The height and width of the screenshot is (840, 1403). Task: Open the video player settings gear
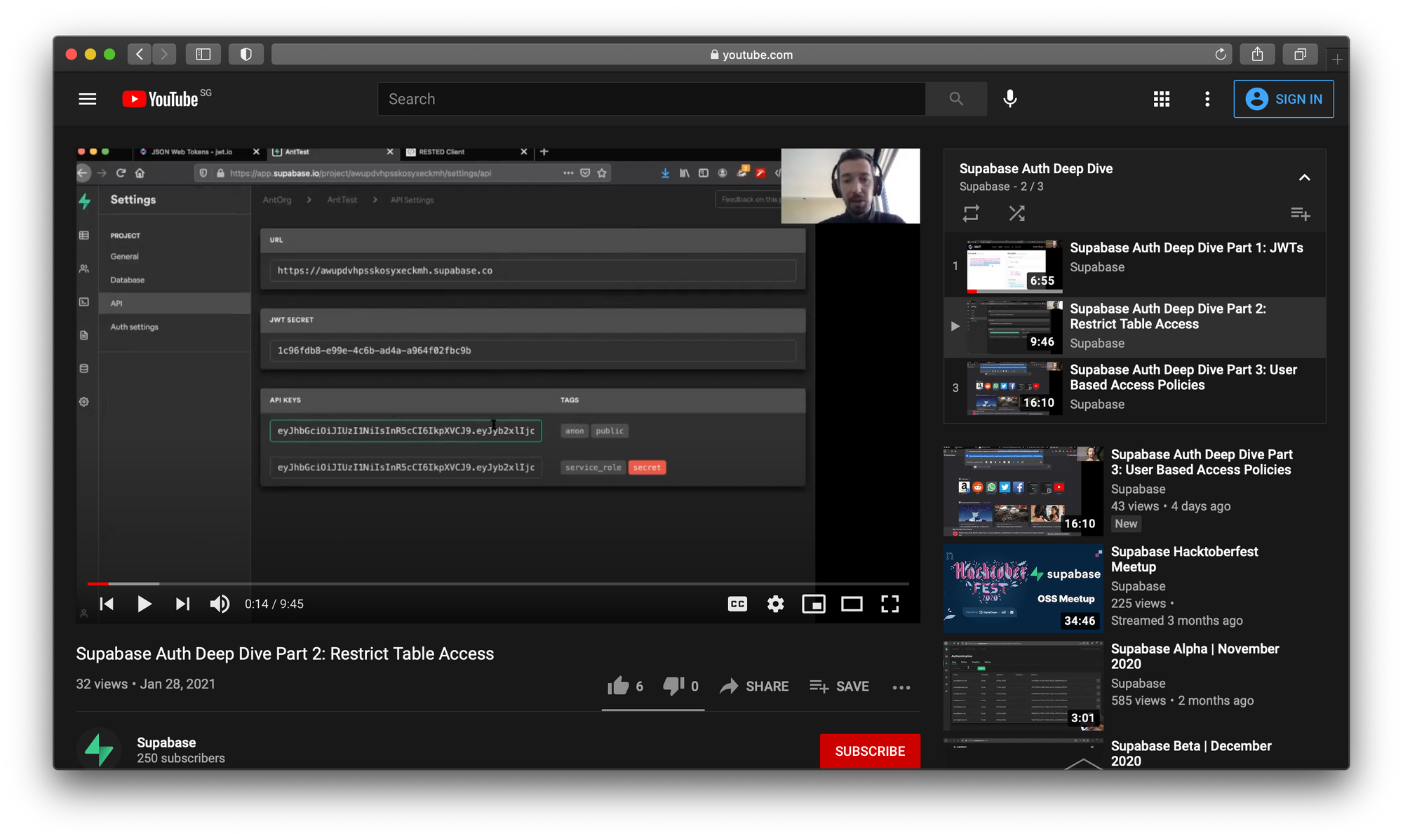(x=775, y=604)
